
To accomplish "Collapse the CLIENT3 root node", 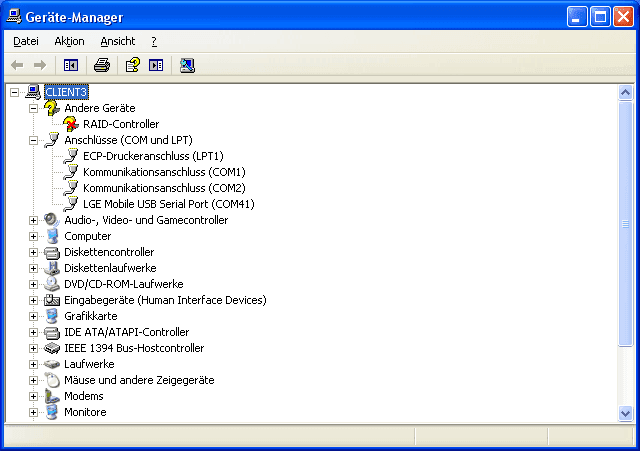I will coord(14,92).
